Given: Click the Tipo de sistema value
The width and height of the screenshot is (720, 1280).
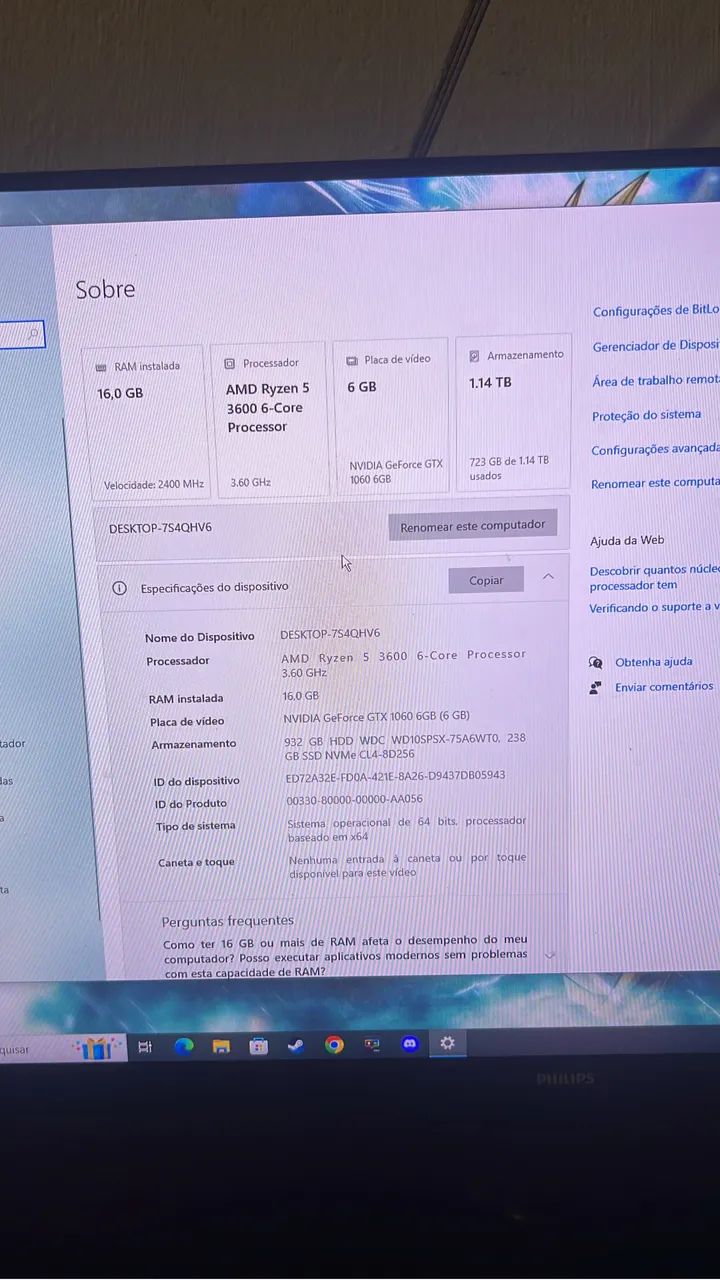Looking at the screenshot, I should (407, 828).
